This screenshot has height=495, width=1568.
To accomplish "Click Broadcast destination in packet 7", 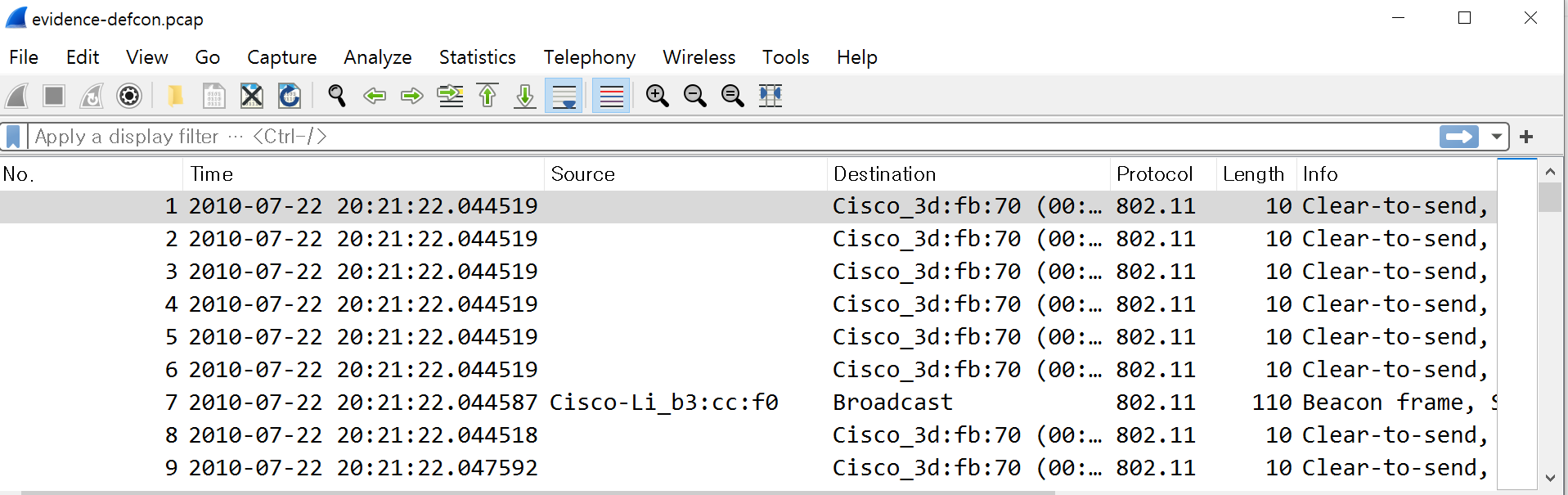I will coord(892,403).
